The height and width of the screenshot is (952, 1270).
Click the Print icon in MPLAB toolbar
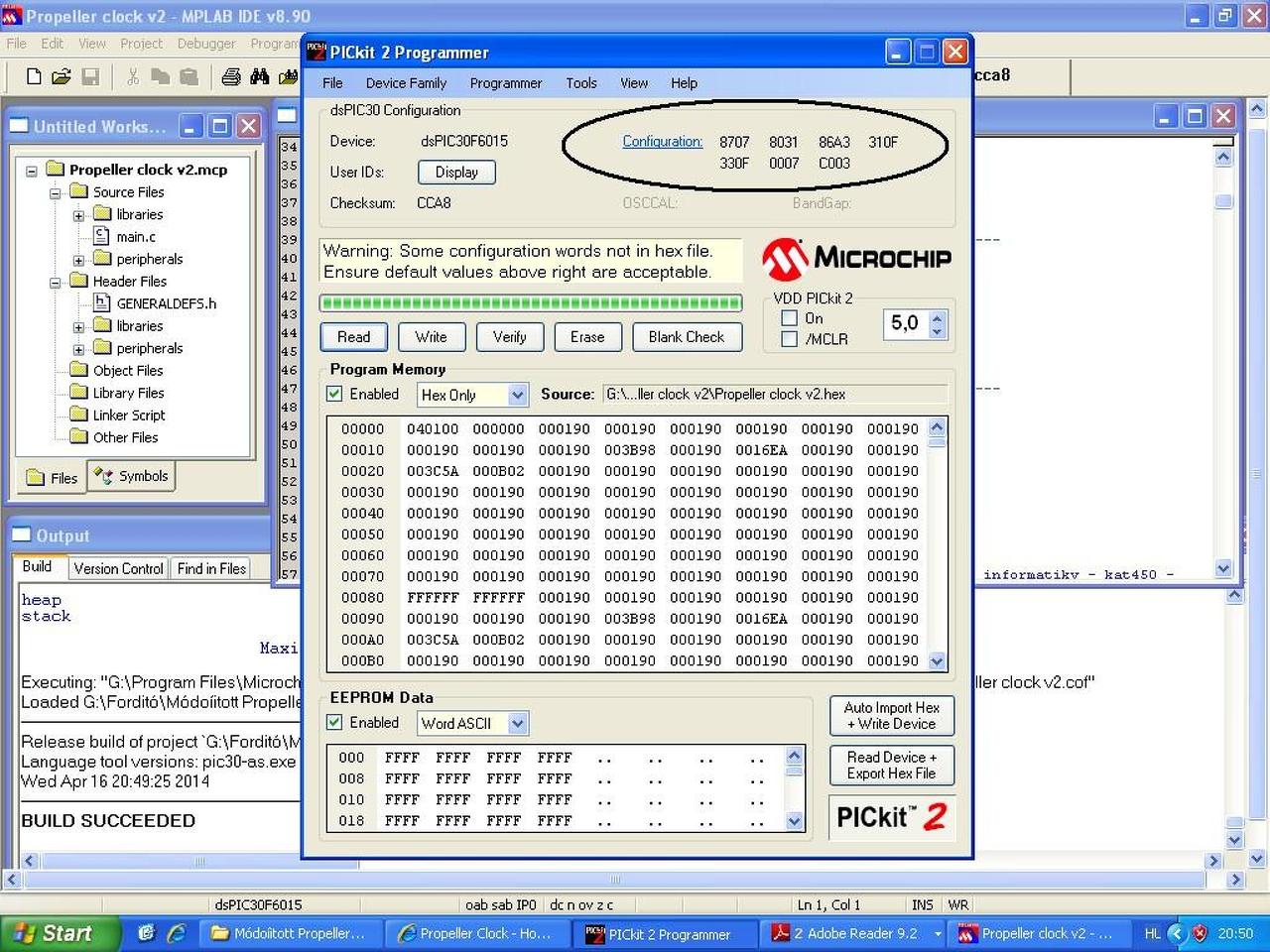point(231,76)
